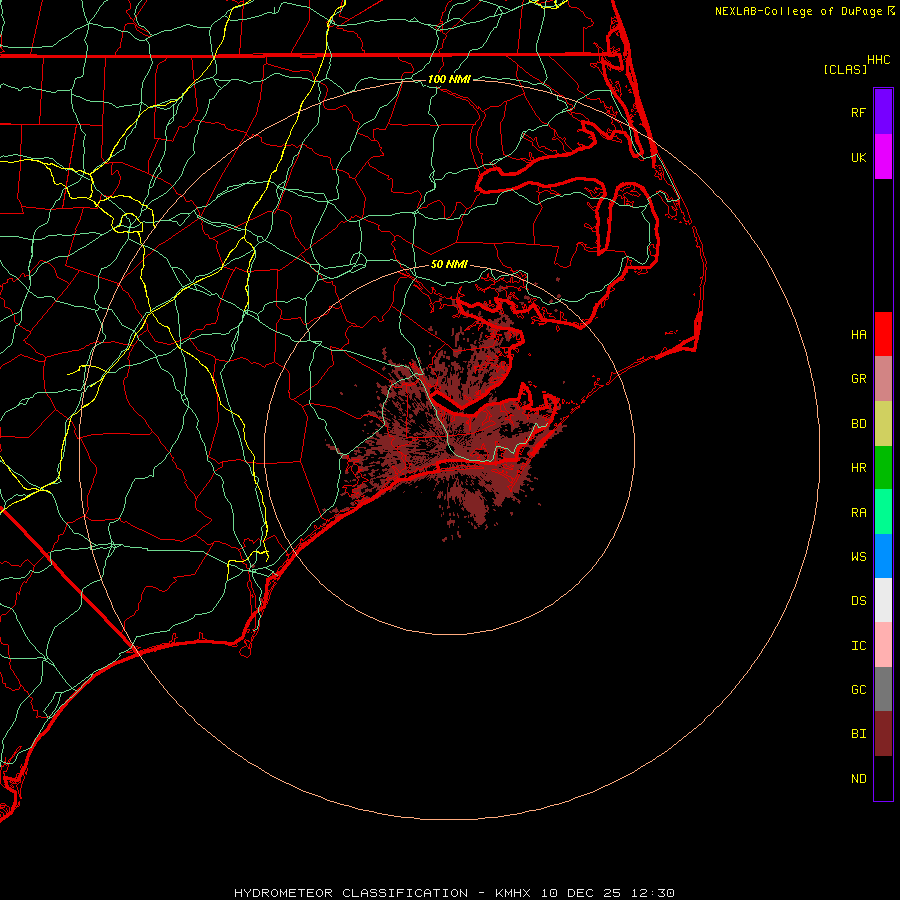Select the GR legend color block

(x=883, y=379)
